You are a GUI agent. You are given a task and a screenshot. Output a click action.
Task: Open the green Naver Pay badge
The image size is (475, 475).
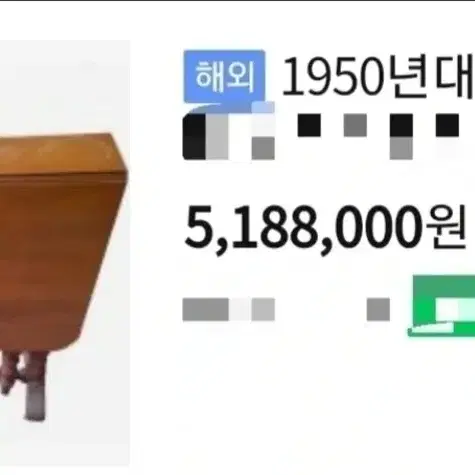442,306
